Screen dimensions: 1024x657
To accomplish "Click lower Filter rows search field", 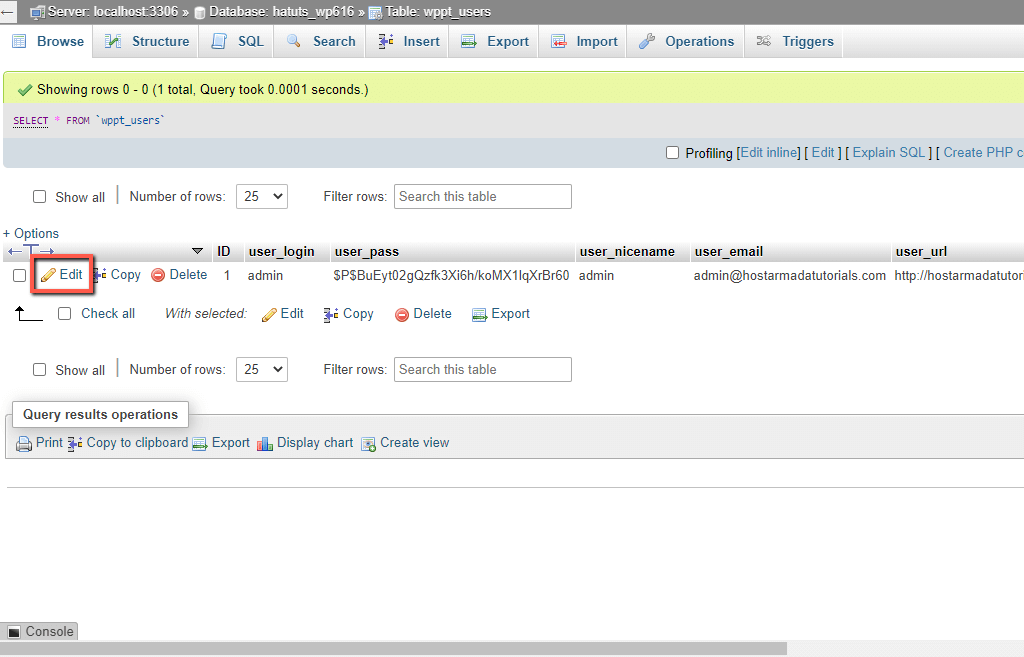I will click(483, 370).
